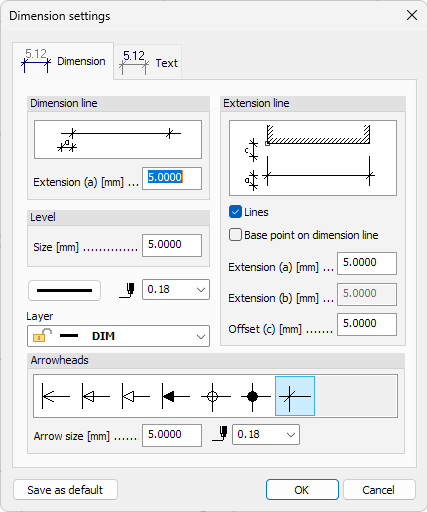Click the Arrow size field
Viewport: 427px width, 512px height.
pos(172,435)
